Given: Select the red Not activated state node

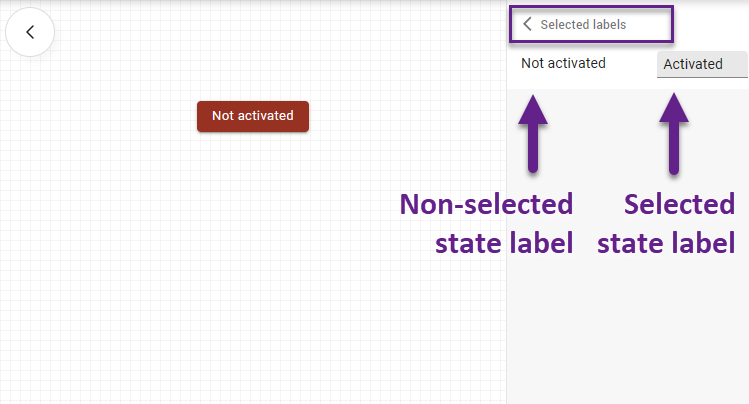Looking at the screenshot, I should 253,116.
